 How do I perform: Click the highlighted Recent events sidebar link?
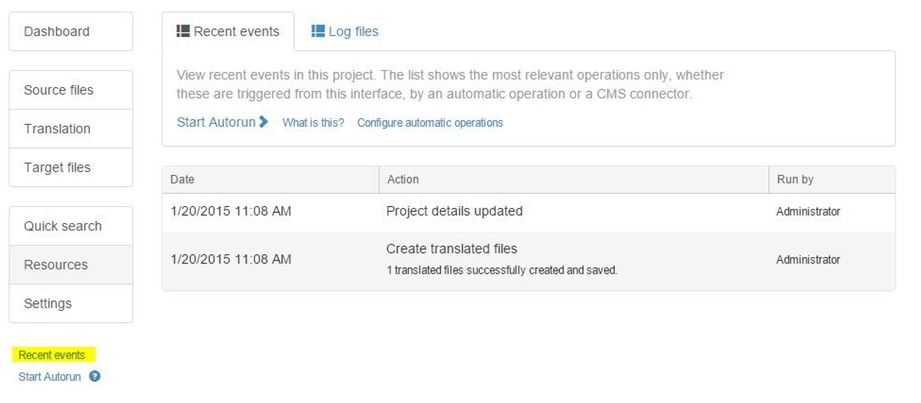point(51,355)
